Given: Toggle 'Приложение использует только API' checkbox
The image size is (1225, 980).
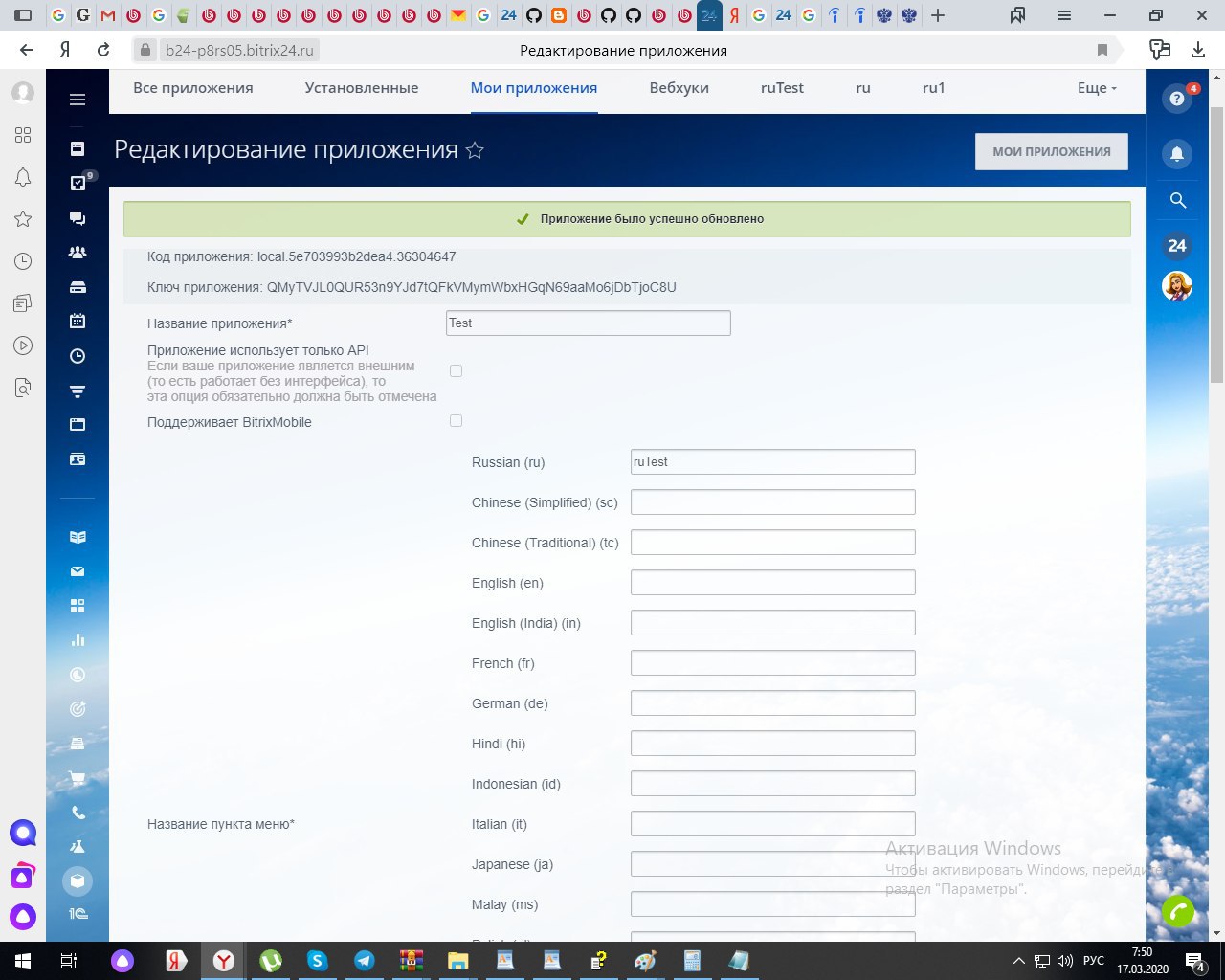Looking at the screenshot, I should tap(456, 370).
